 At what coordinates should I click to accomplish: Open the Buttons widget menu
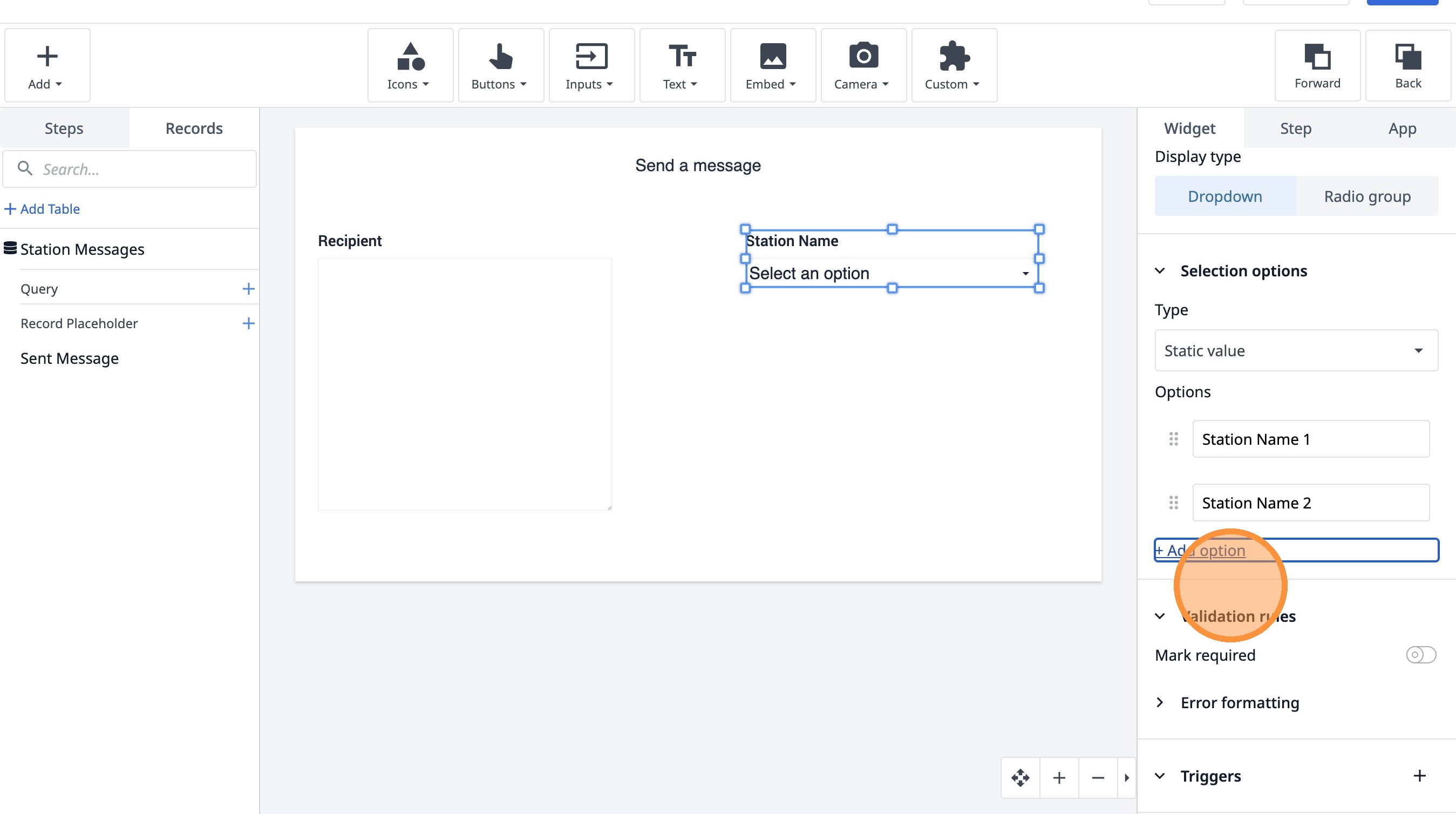tap(500, 65)
